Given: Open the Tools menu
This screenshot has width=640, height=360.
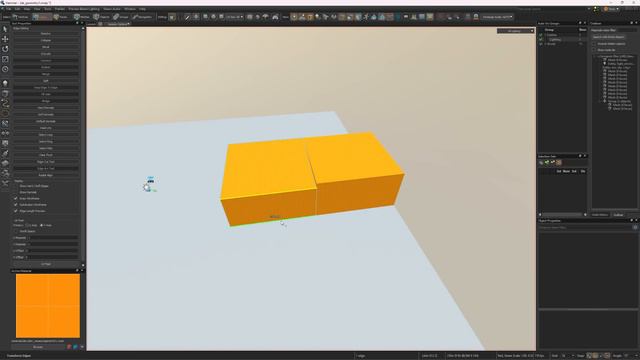Looking at the screenshot, I should click(48, 9).
